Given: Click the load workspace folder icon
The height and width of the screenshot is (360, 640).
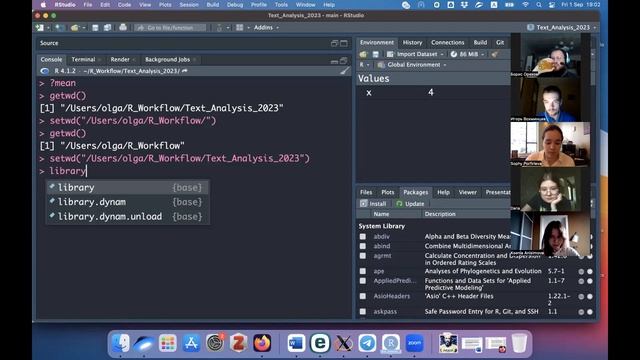Looking at the screenshot, I should tap(363, 54).
